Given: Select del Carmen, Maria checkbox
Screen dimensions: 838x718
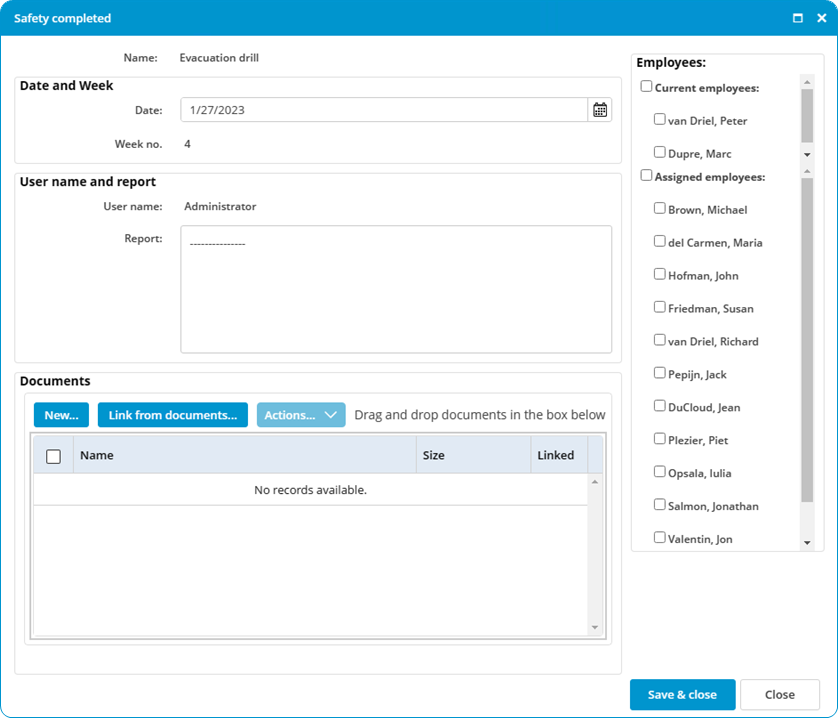Looking at the screenshot, I should [659, 241].
